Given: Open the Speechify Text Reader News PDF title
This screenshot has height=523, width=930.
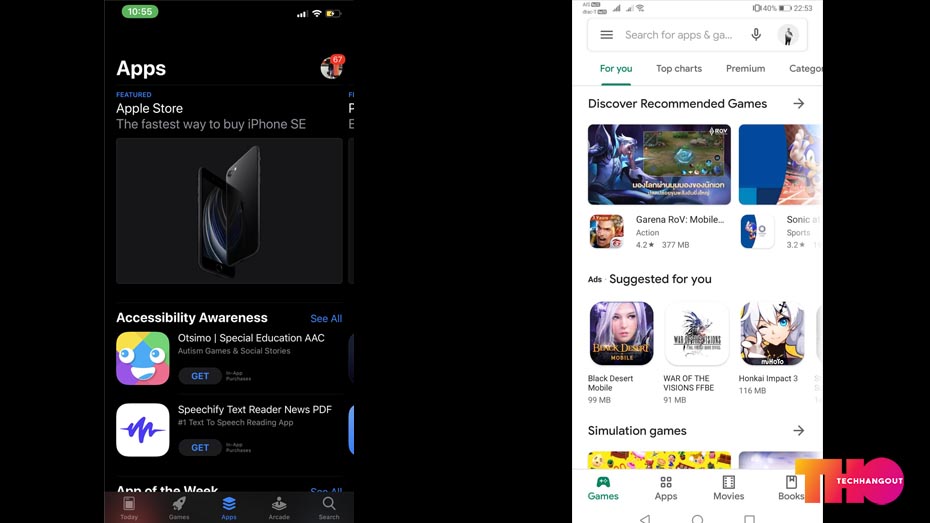Looking at the screenshot, I should click(254, 410).
